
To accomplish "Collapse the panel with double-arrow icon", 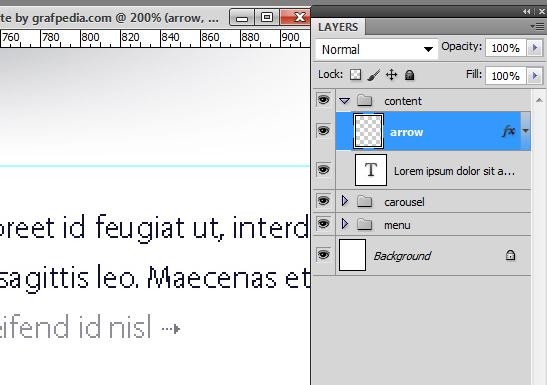I will pyautogui.click(x=527, y=12).
